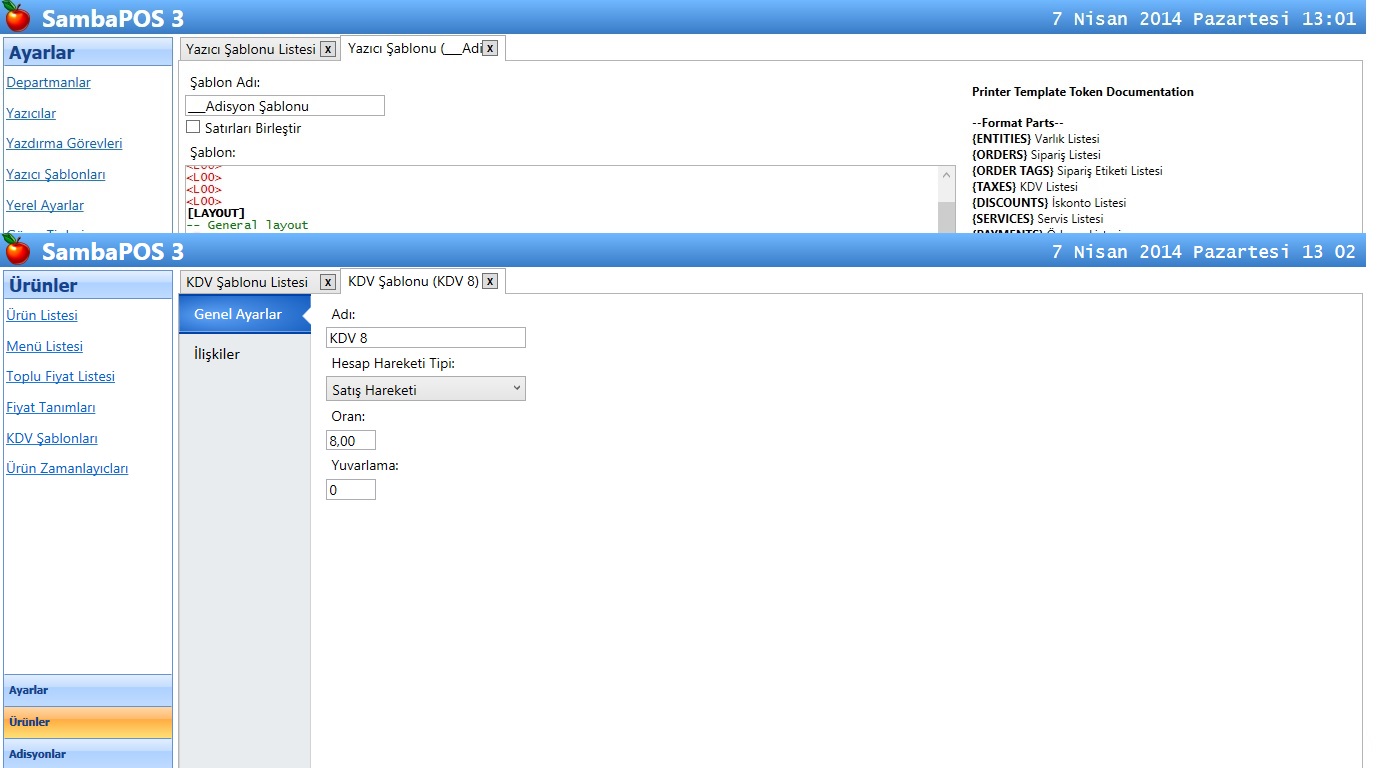Open the Hesap Hareketi Tipi dropdown
Viewport: 1380px width, 768px height.
(x=426, y=389)
